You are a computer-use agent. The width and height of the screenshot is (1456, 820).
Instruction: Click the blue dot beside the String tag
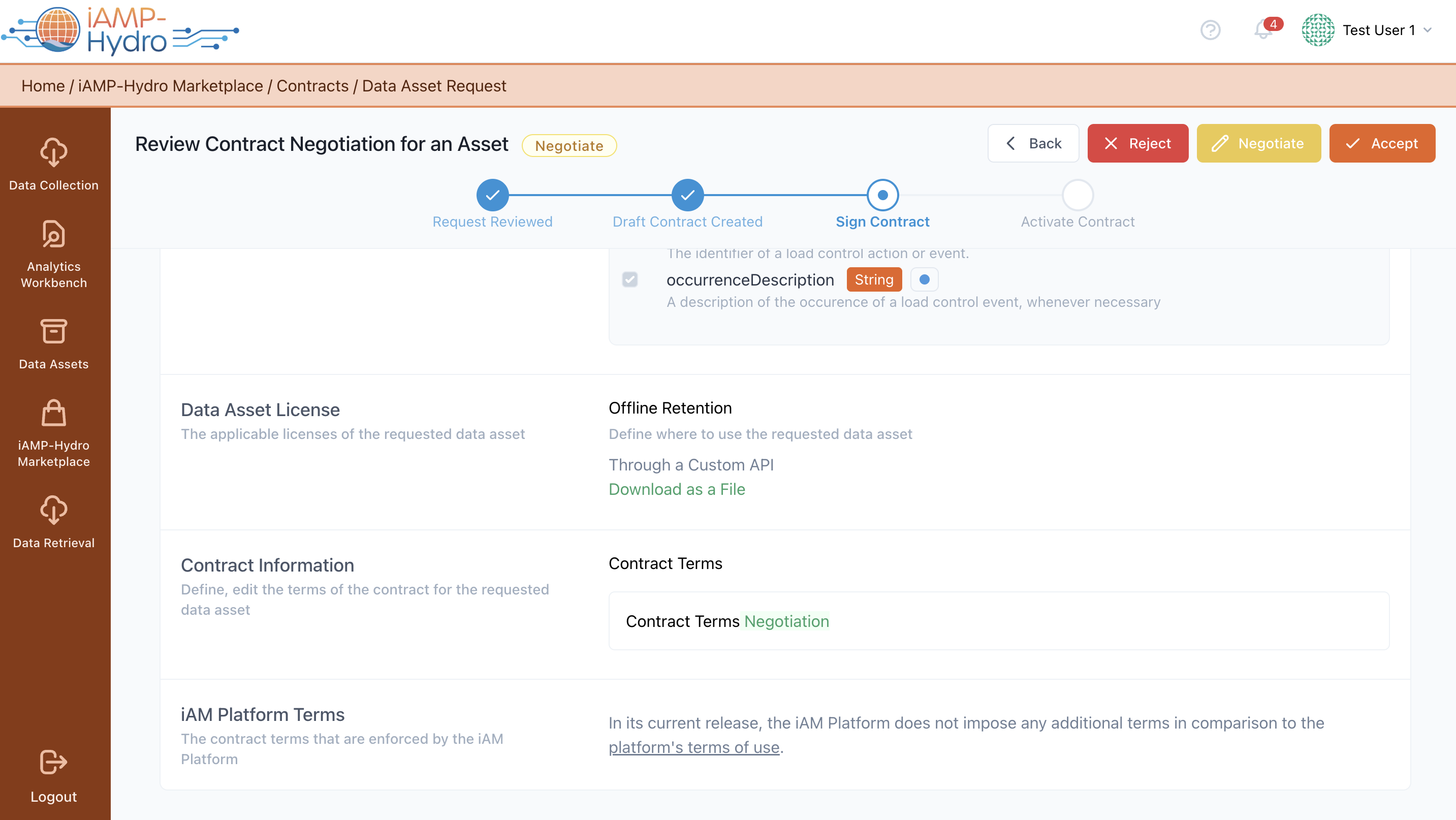click(x=924, y=280)
